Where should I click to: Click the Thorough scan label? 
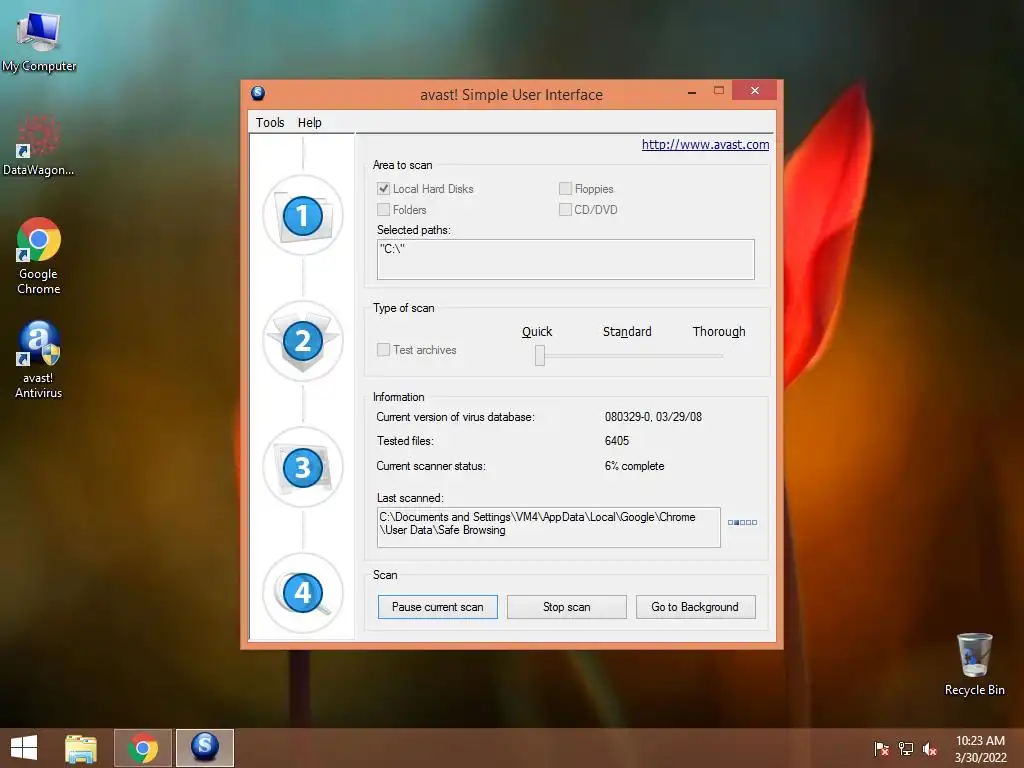(719, 332)
